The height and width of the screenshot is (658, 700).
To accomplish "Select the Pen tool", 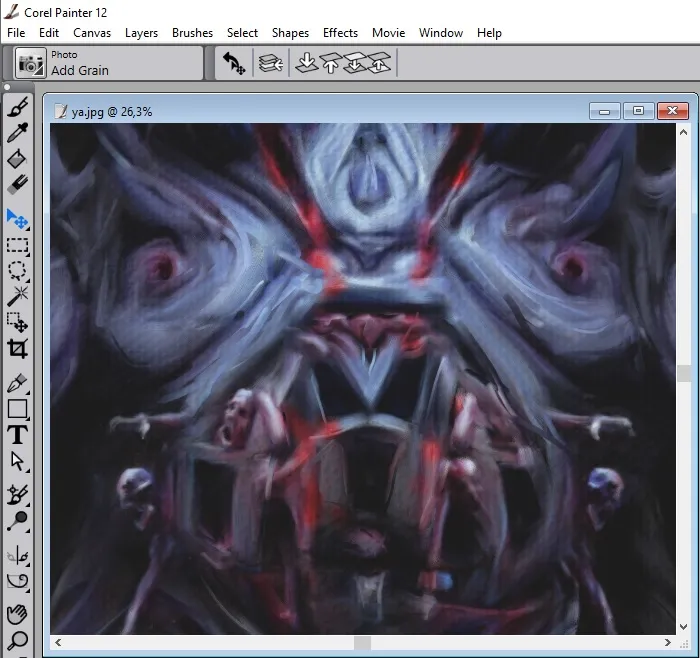I will pyautogui.click(x=17, y=383).
